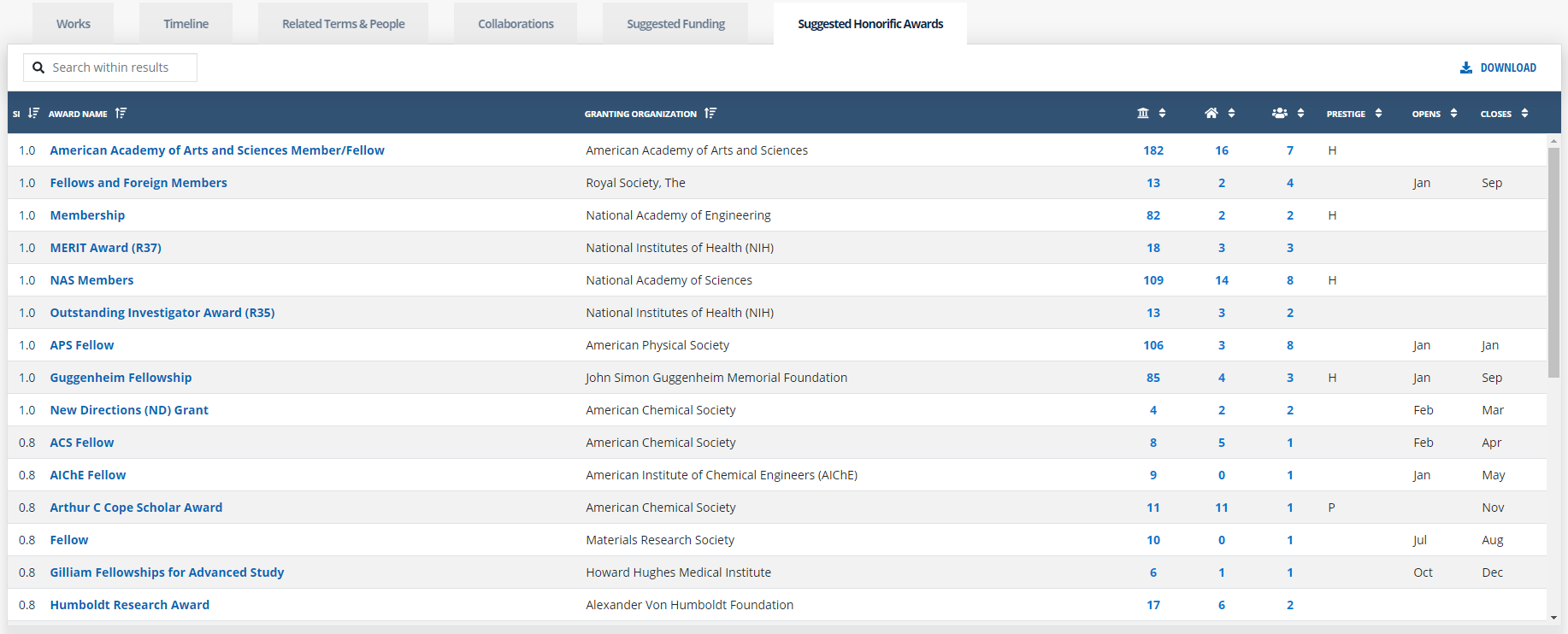The width and height of the screenshot is (1568, 634).
Task: Open New Directions (ND) Grant link
Action: pos(129,410)
